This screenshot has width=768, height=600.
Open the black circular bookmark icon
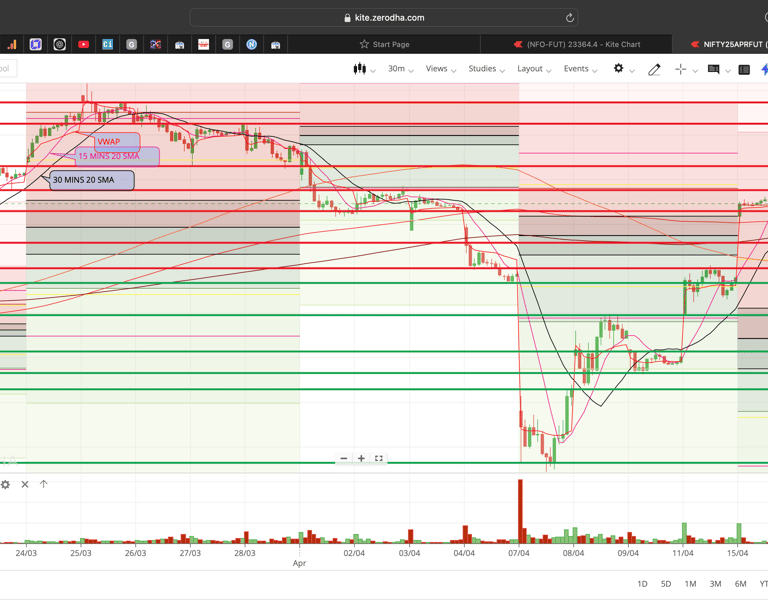point(59,45)
